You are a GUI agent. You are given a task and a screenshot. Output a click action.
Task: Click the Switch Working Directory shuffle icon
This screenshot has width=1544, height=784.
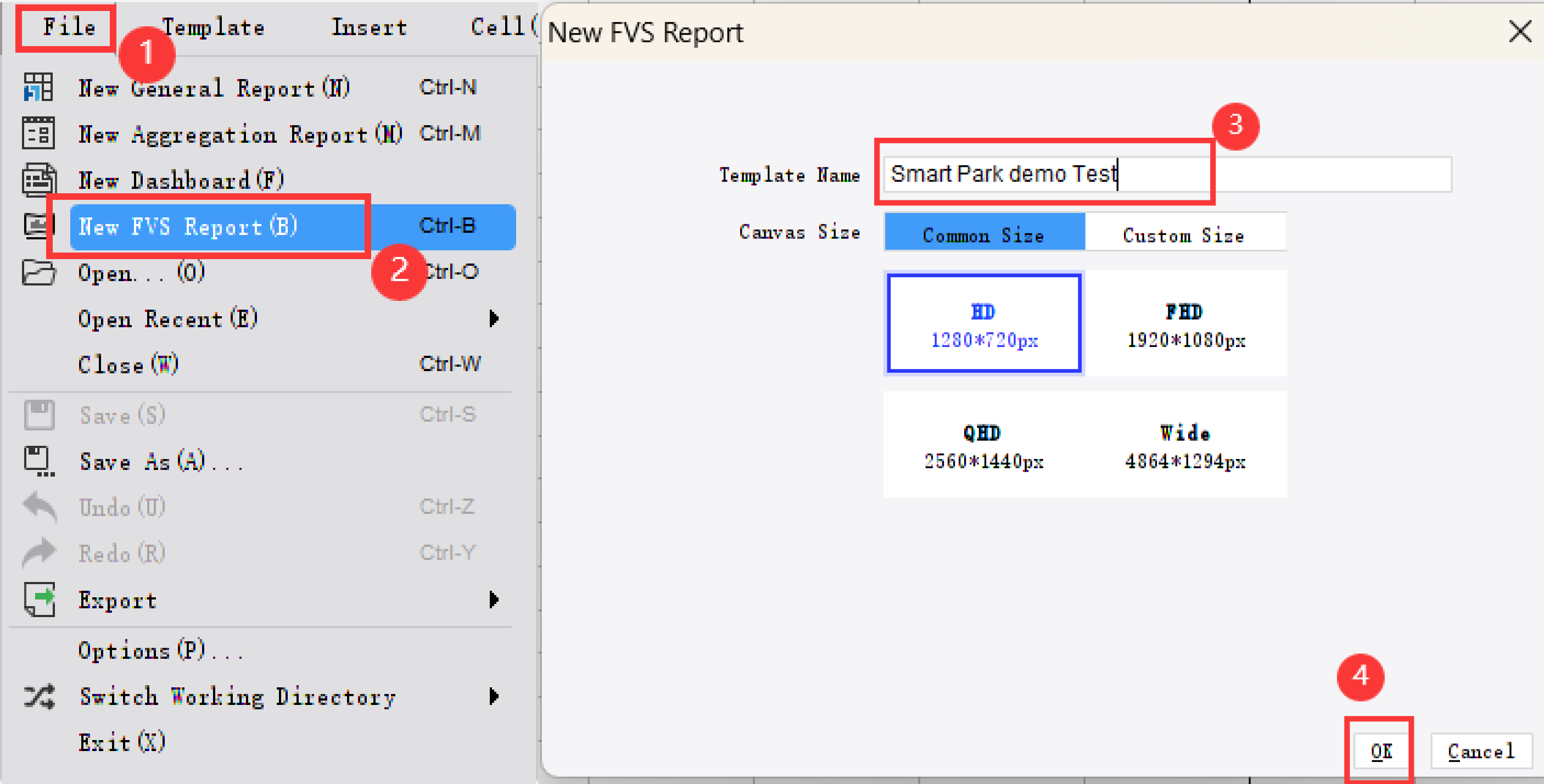38,696
